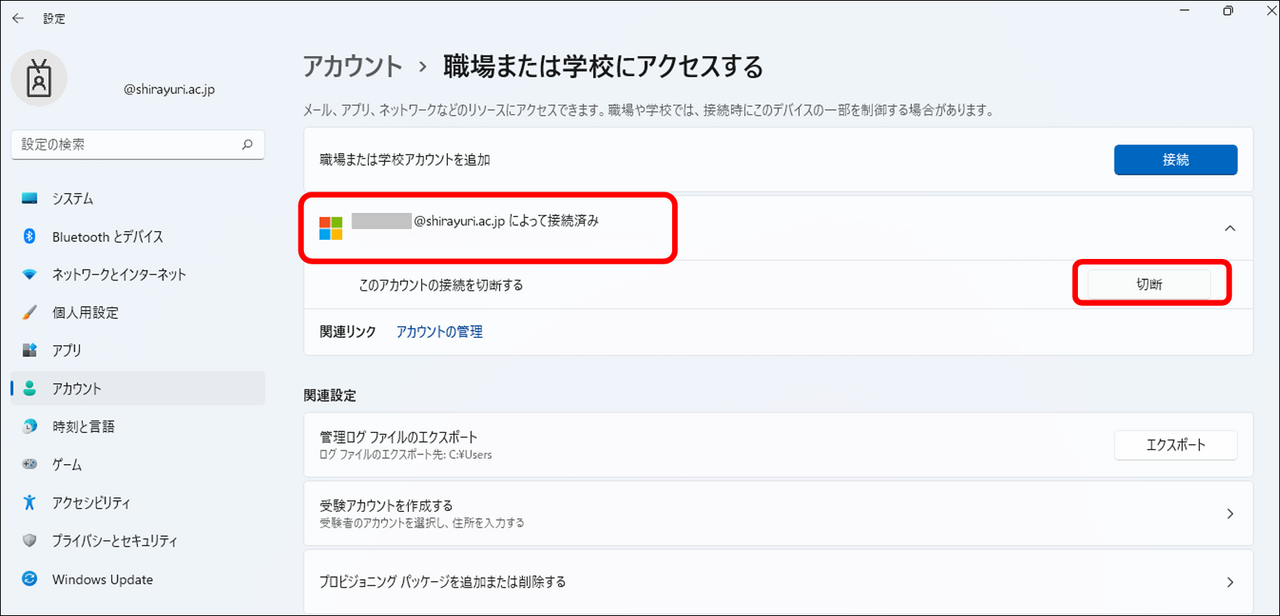Screen dimensions: 1280x616
Task: Click the Gaming controller icon
Action: click(30, 465)
